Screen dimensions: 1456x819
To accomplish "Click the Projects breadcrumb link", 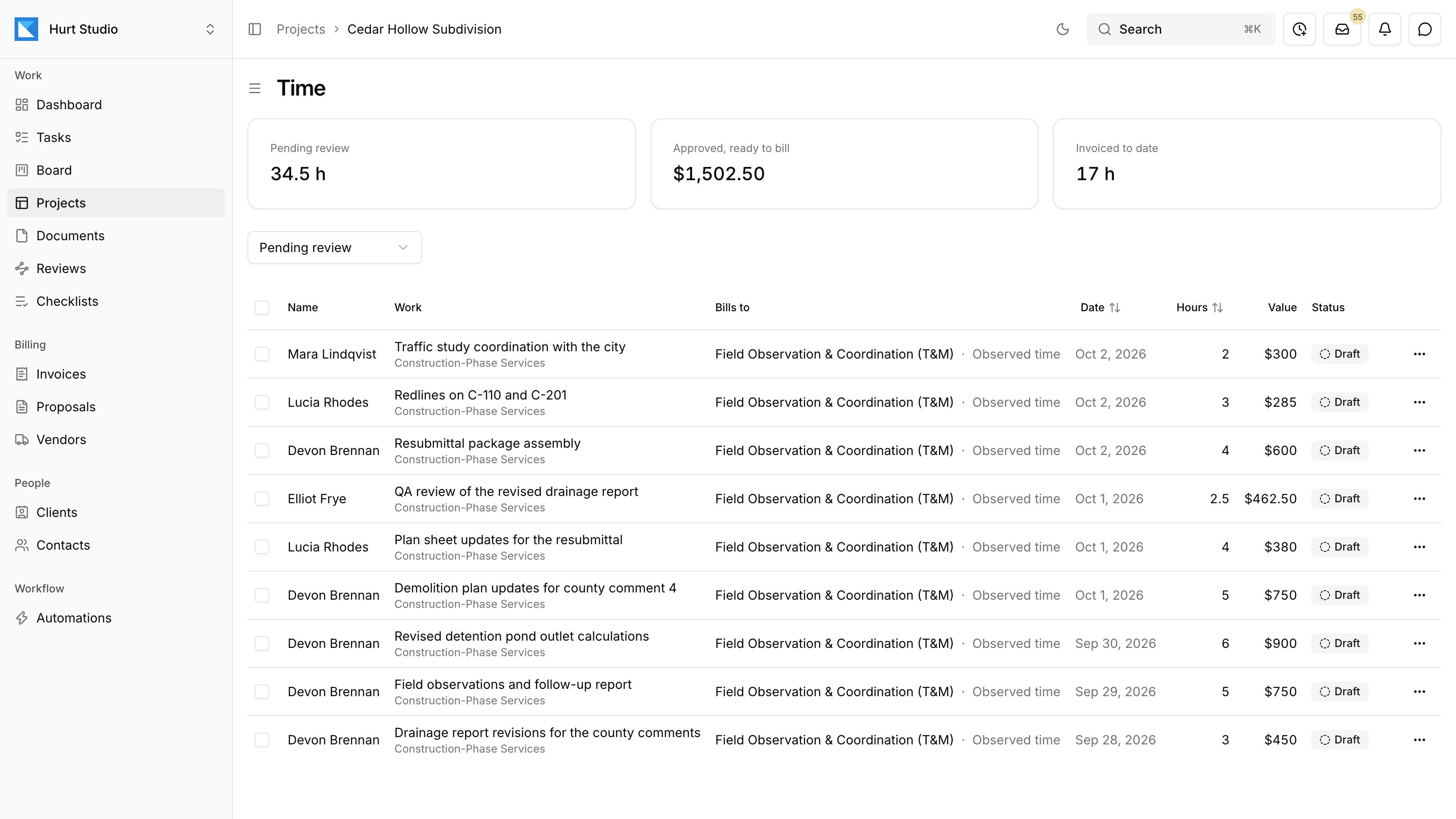I will tap(301, 29).
